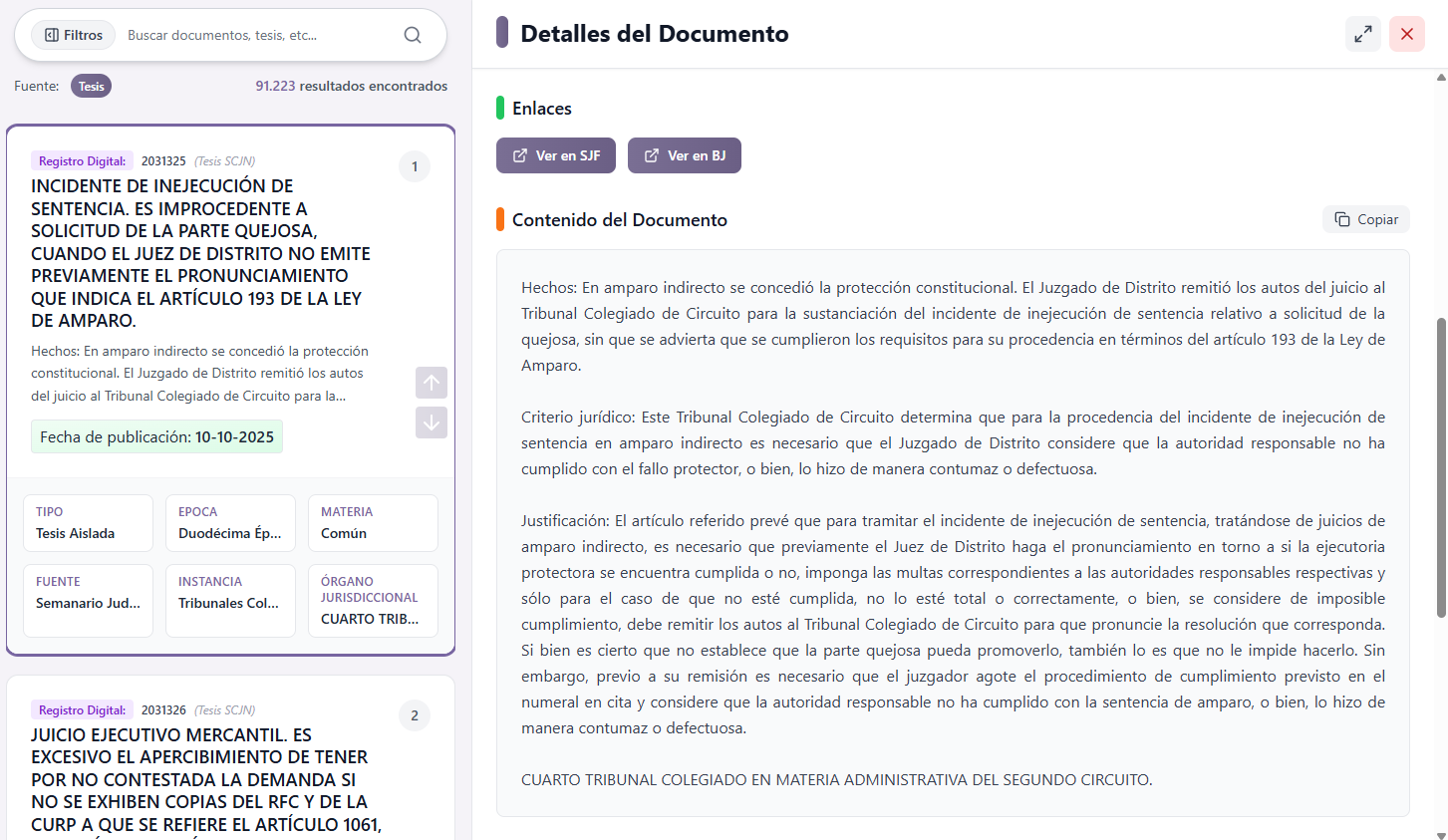
Task: Click the Filtros filter icon
Action: point(53,34)
